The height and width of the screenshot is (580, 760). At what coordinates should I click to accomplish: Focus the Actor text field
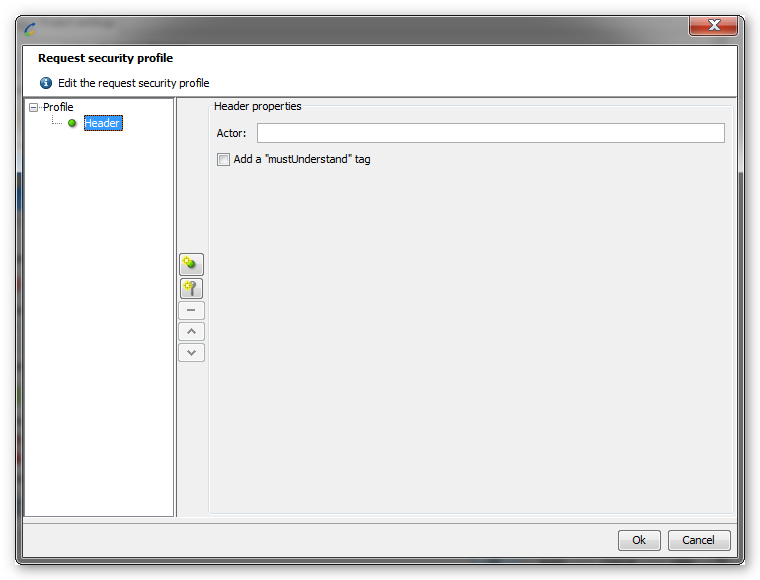(x=490, y=133)
